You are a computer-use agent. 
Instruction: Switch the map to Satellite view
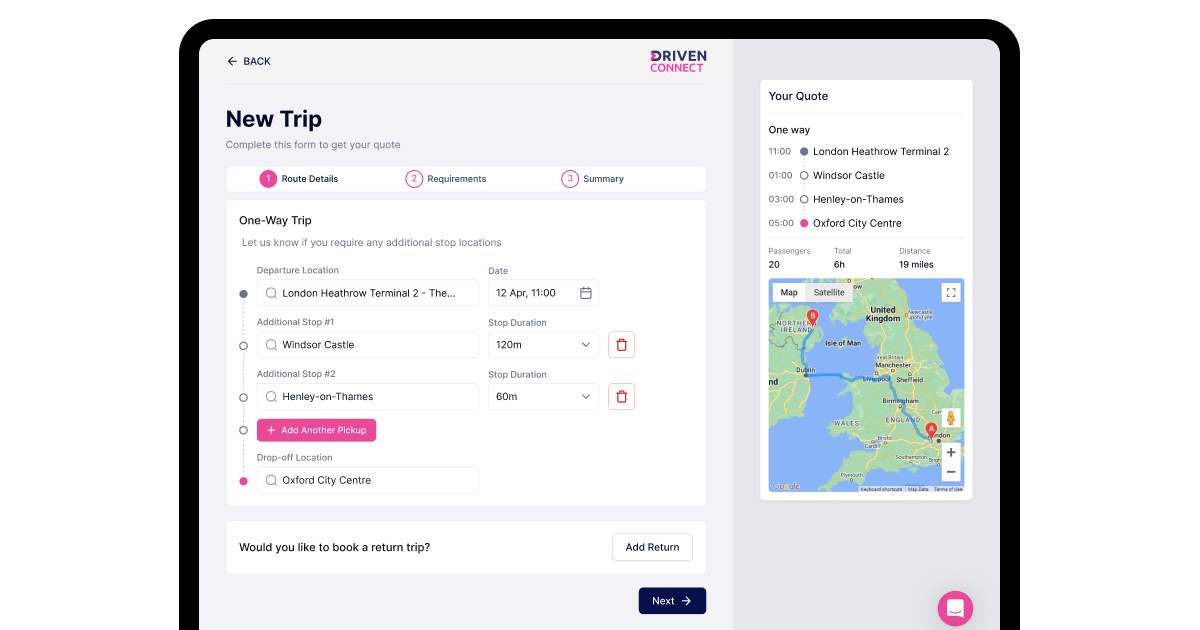click(829, 293)
